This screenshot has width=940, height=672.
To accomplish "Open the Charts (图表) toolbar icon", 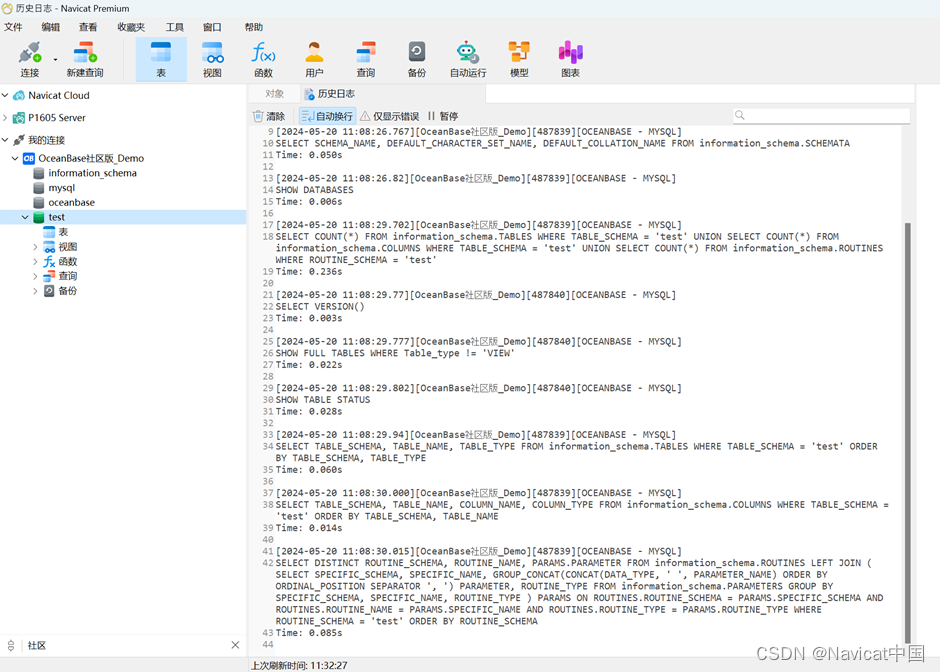I will coord(571,59).
